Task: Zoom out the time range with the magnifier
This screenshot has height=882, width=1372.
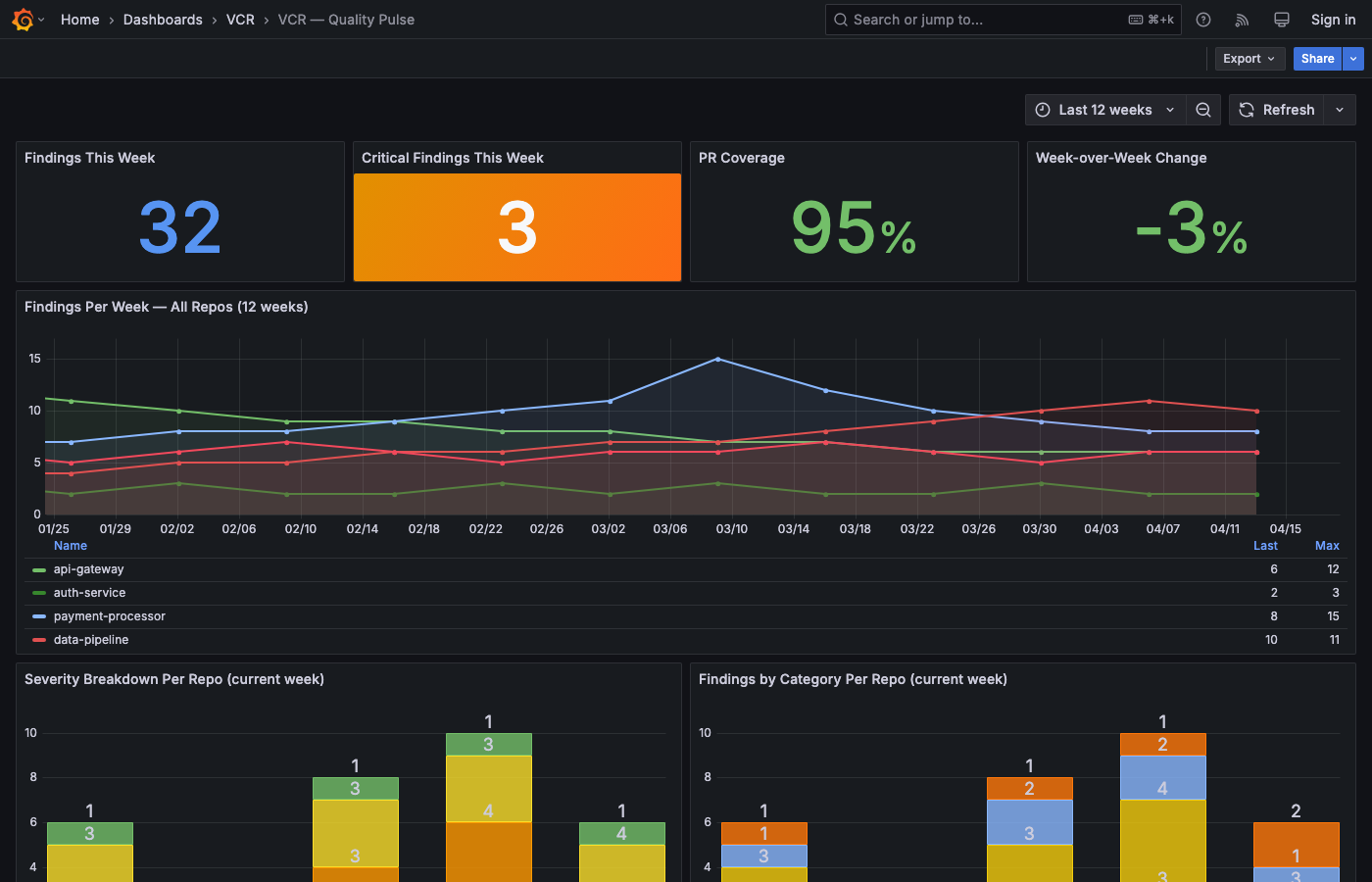Action: pyautogui.click(x=1203, y=110)
